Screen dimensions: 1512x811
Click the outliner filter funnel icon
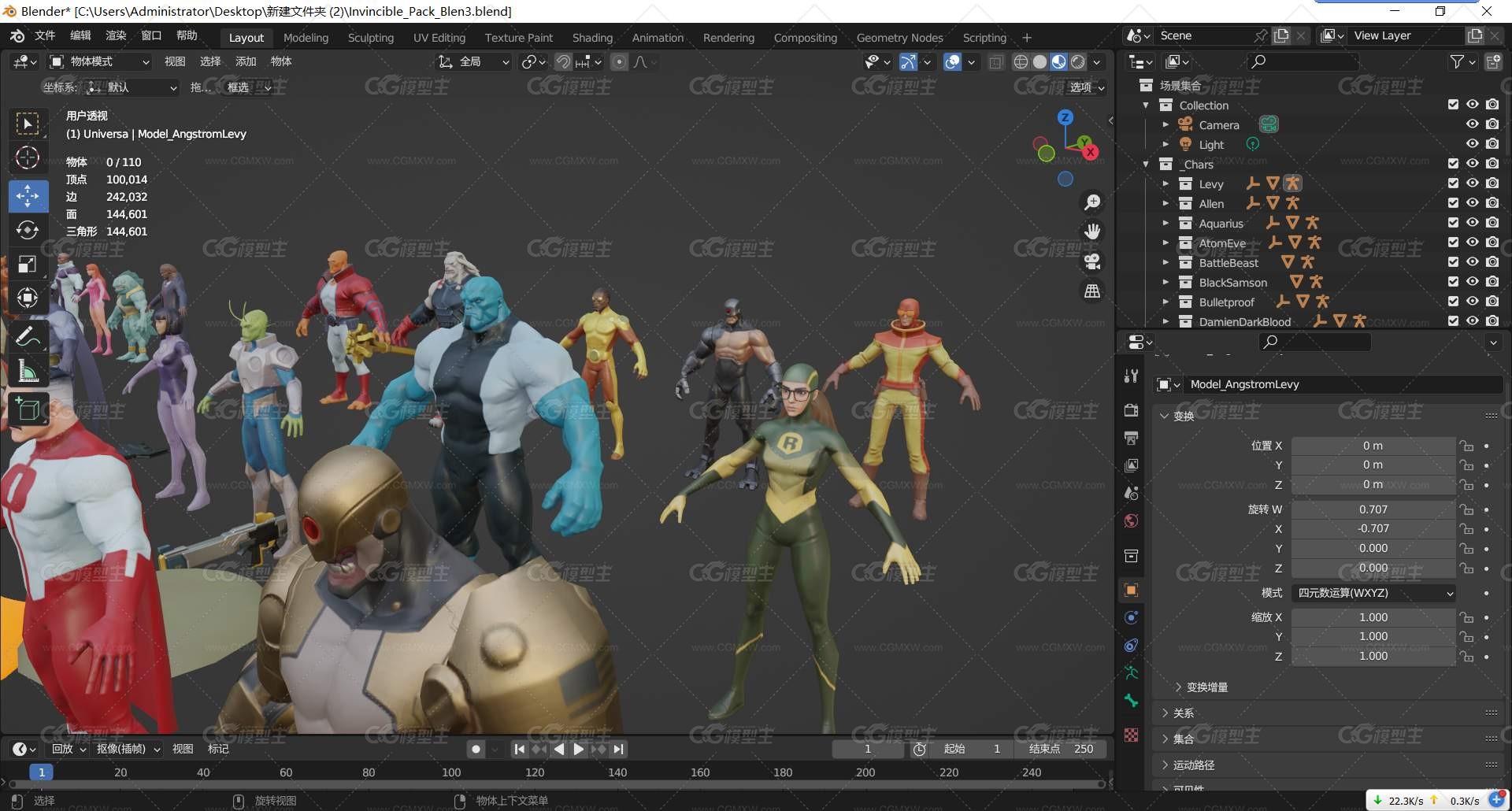click(x=1458, y=61)
